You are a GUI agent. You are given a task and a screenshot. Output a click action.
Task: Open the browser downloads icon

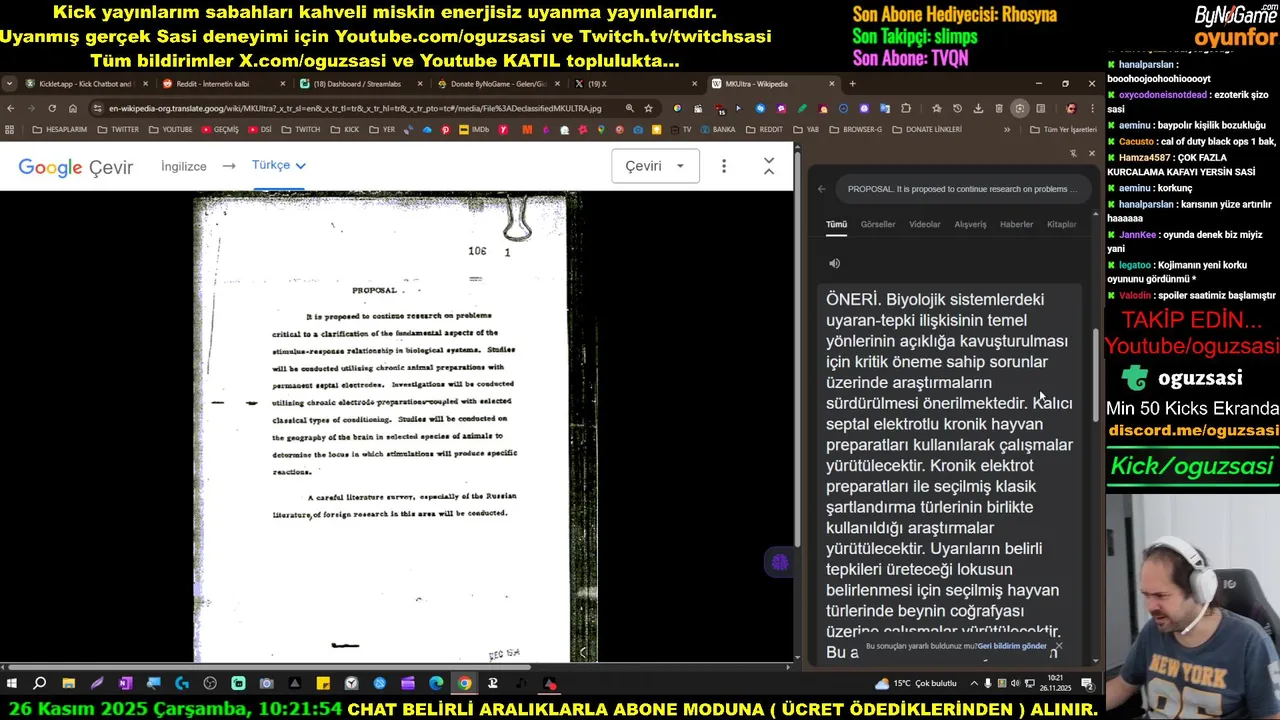pyautogui.click(x=978, y=108)
